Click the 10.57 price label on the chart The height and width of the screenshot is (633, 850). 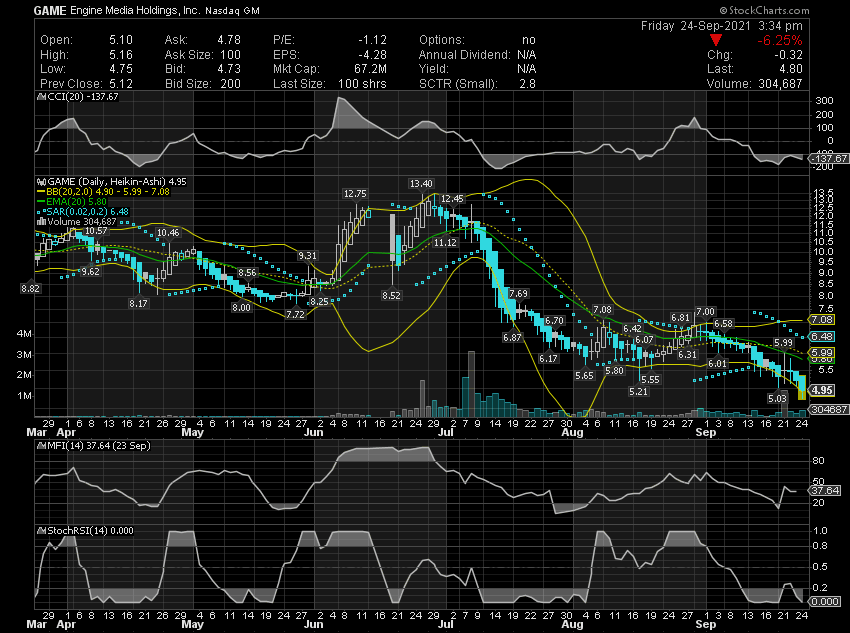click(x=96, y=231)
